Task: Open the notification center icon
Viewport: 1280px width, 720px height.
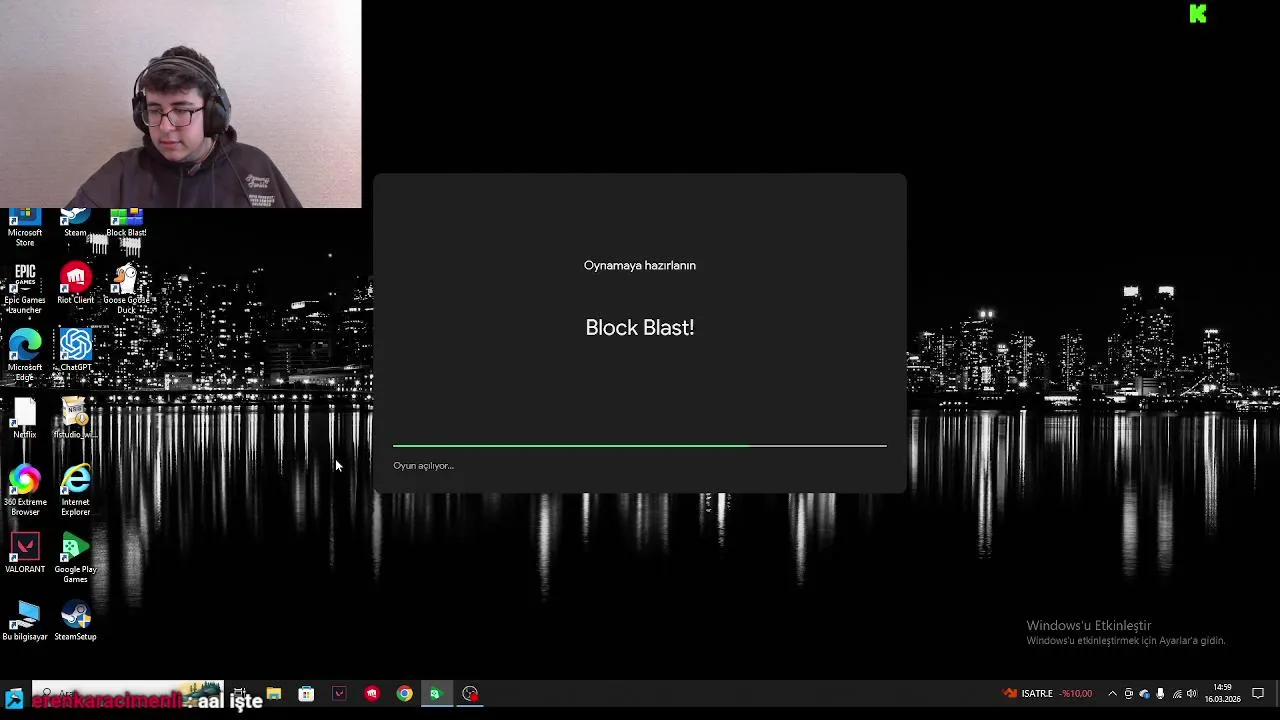Action: click(1258, 694)
